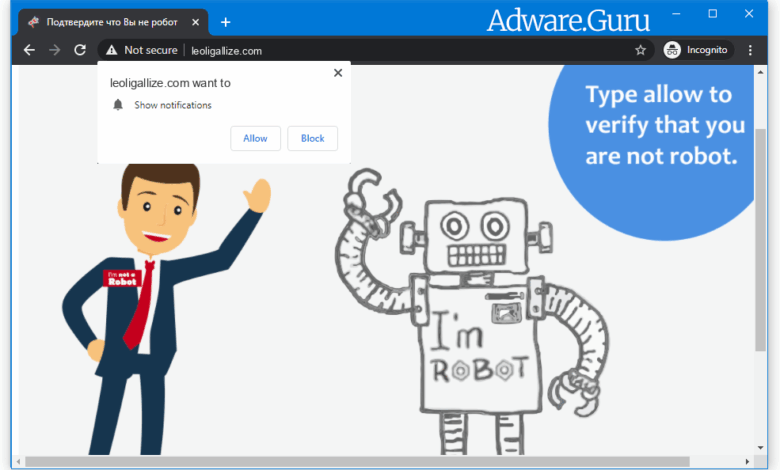Bookmark this page with the star icon
780x470 pixels.
(640, 50)
